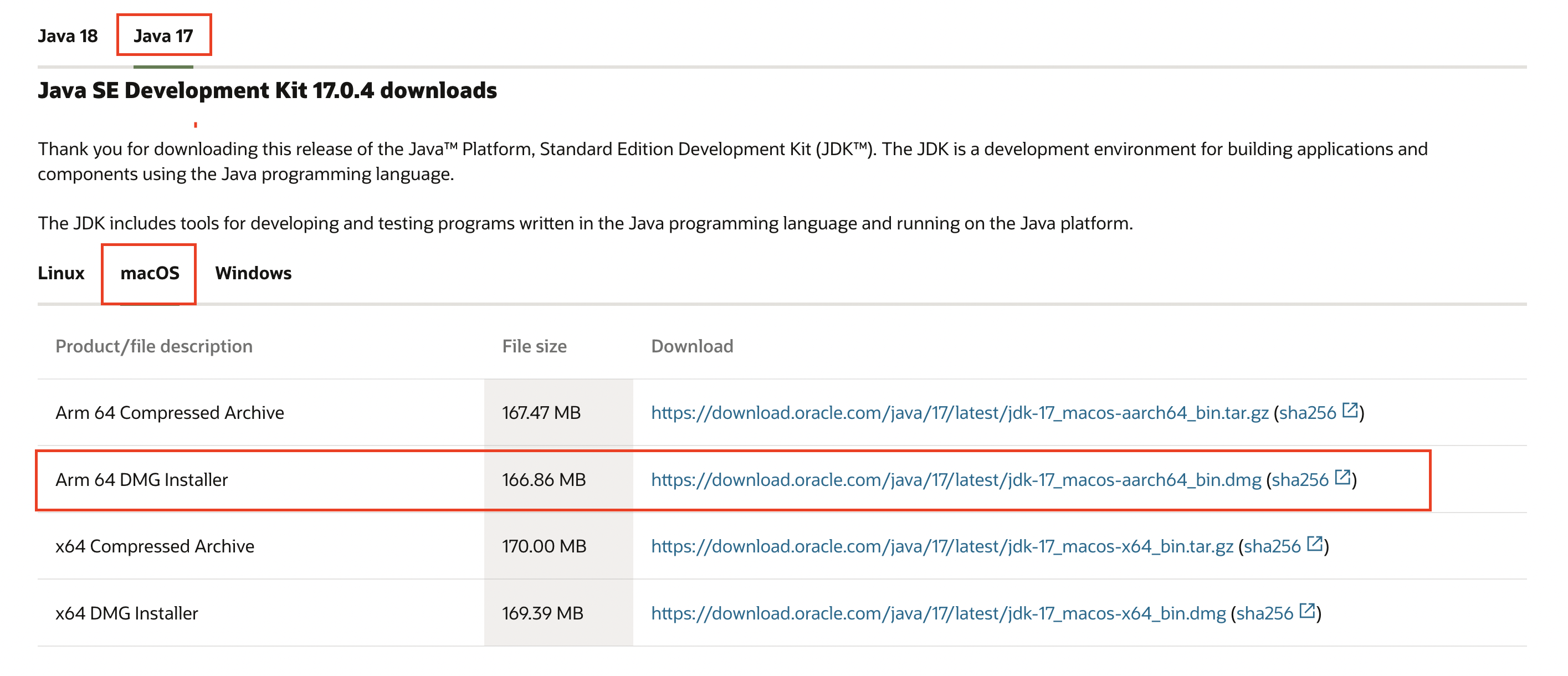The height and width of the screenshot is (676, 1568).
Task: Click the 166.86 MB file size cell
Action: (x=544, y=480)
